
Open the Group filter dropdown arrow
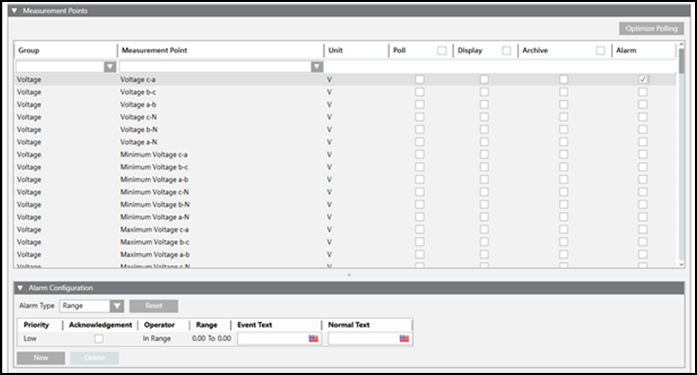click(110, 67)
